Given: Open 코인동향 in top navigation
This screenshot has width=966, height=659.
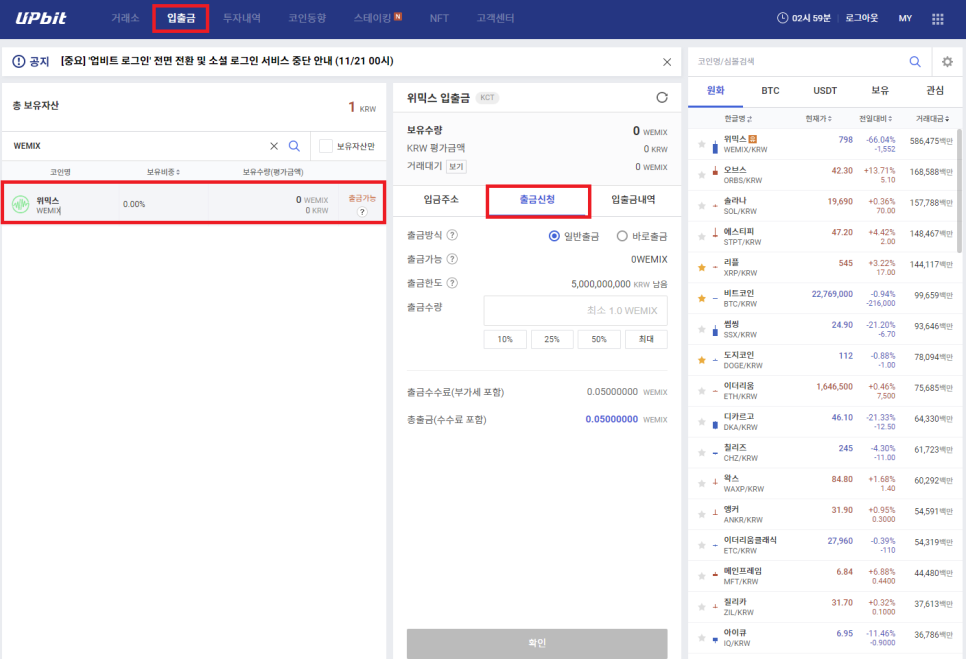Looking at the screenshot, I should point(307,18).
